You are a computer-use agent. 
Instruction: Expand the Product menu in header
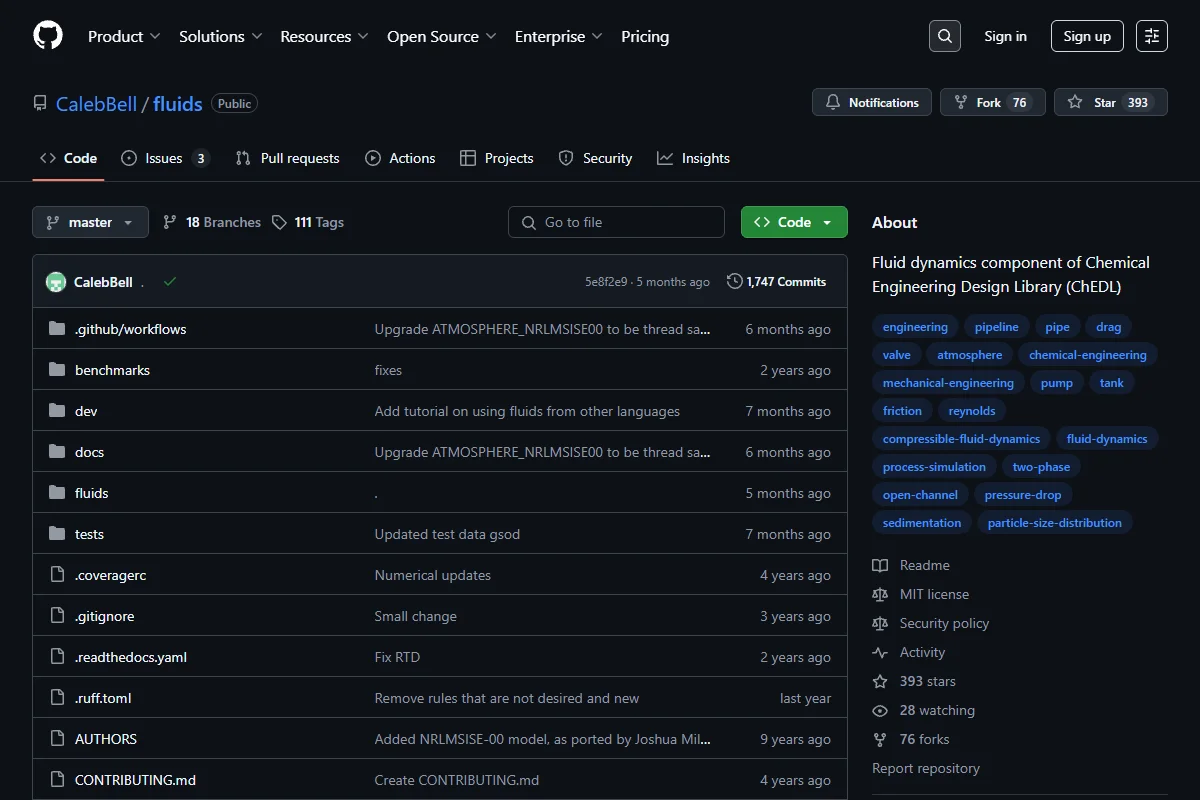click(x=124, y=36)
